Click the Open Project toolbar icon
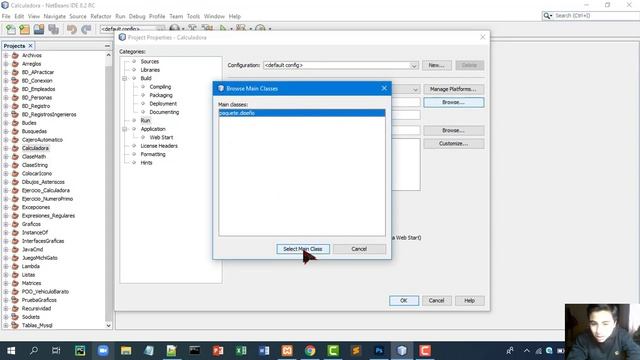 tap(39, 29)
